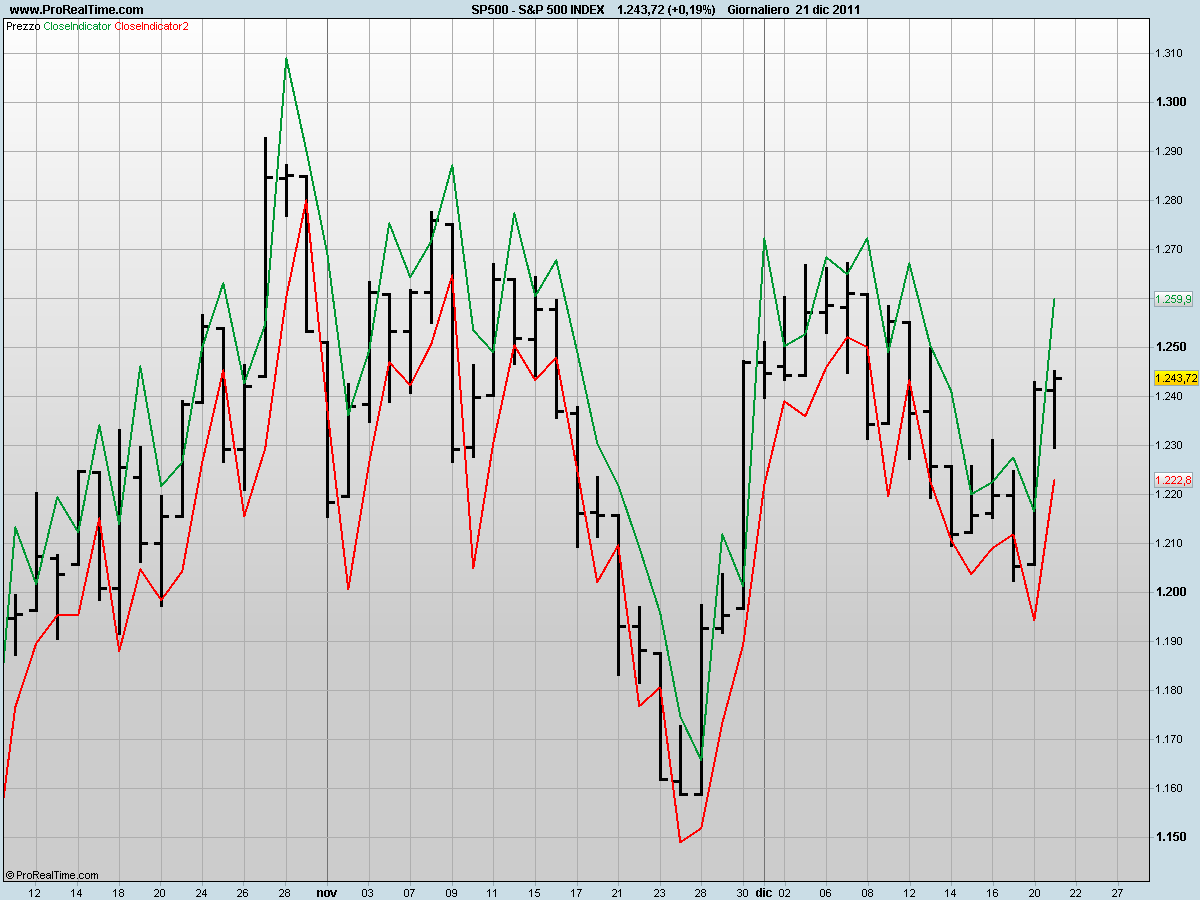Click the 1.240 price axis label

tap(1170, 396)
